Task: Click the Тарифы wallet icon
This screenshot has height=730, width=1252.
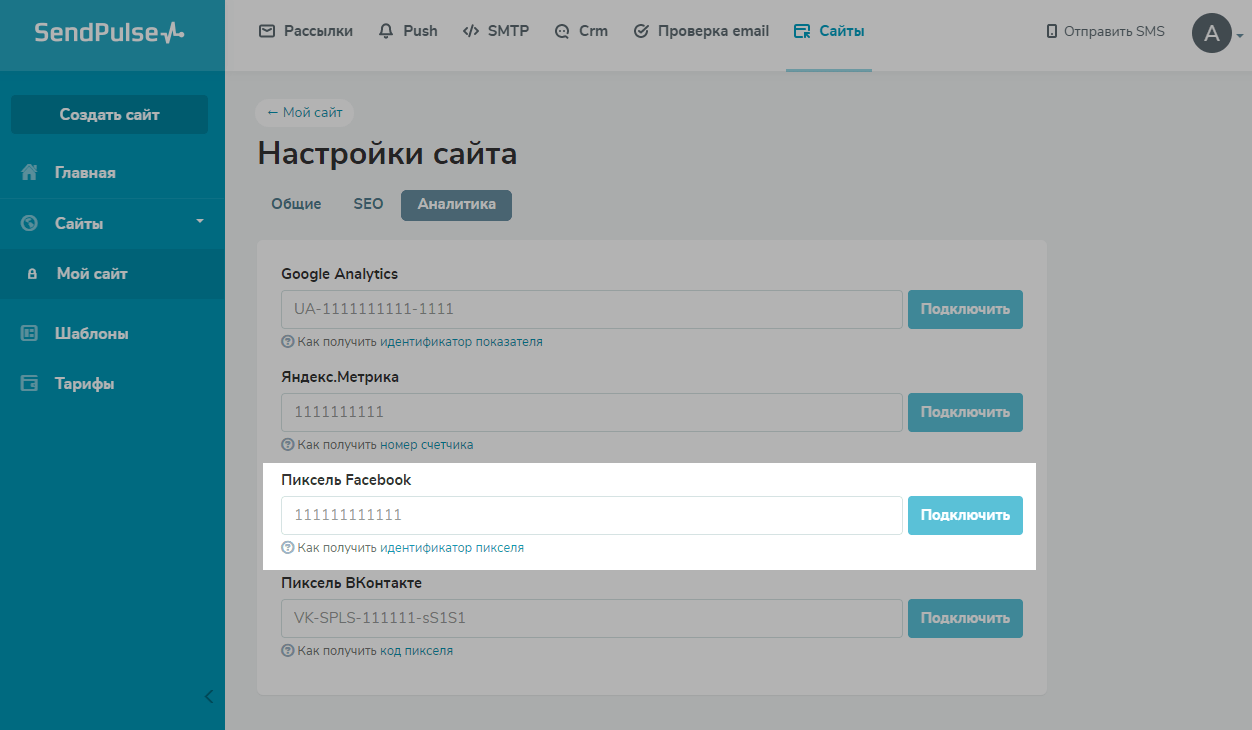Action: coord(30,384)
